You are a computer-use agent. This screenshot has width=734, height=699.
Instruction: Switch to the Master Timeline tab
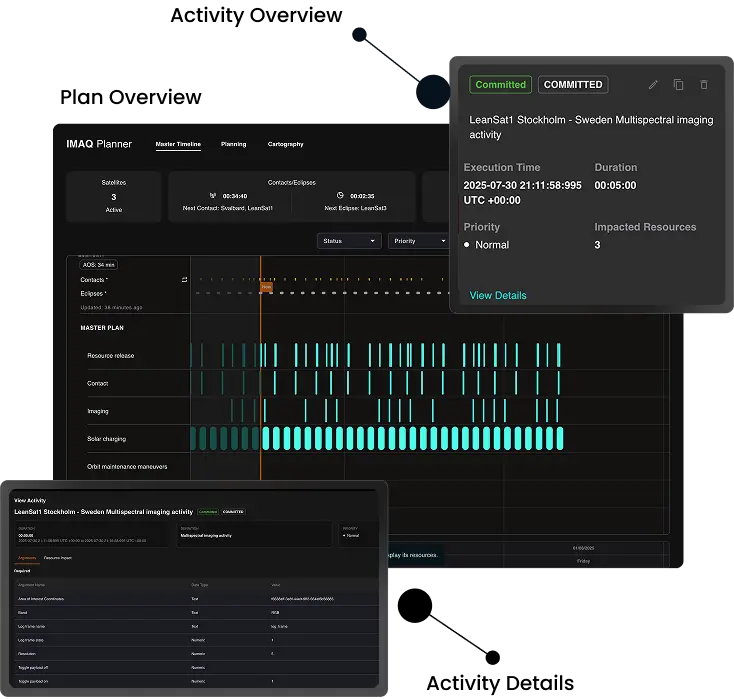click(x=178, y=144)
